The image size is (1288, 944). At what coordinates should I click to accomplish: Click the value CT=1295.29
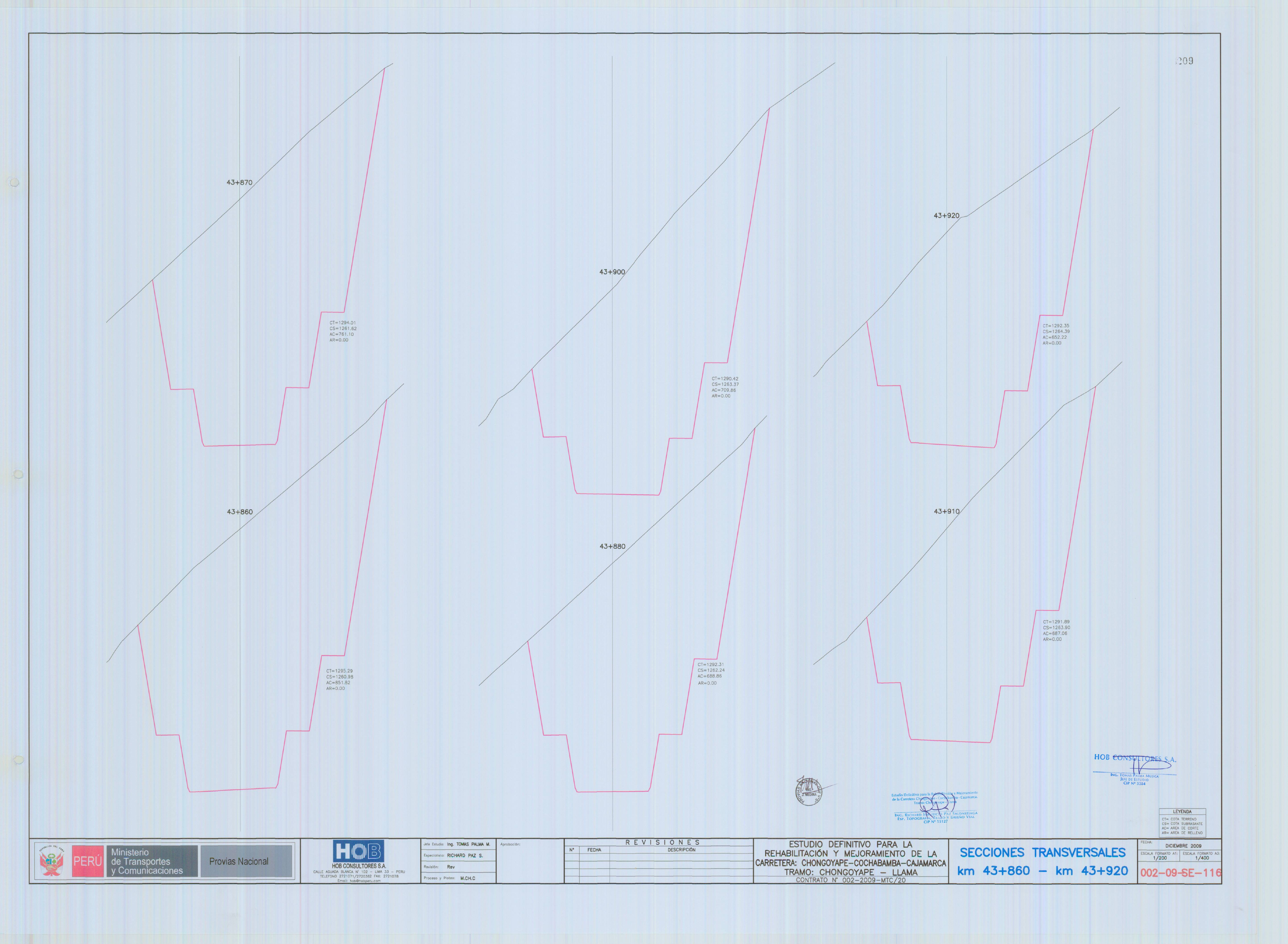339,671
